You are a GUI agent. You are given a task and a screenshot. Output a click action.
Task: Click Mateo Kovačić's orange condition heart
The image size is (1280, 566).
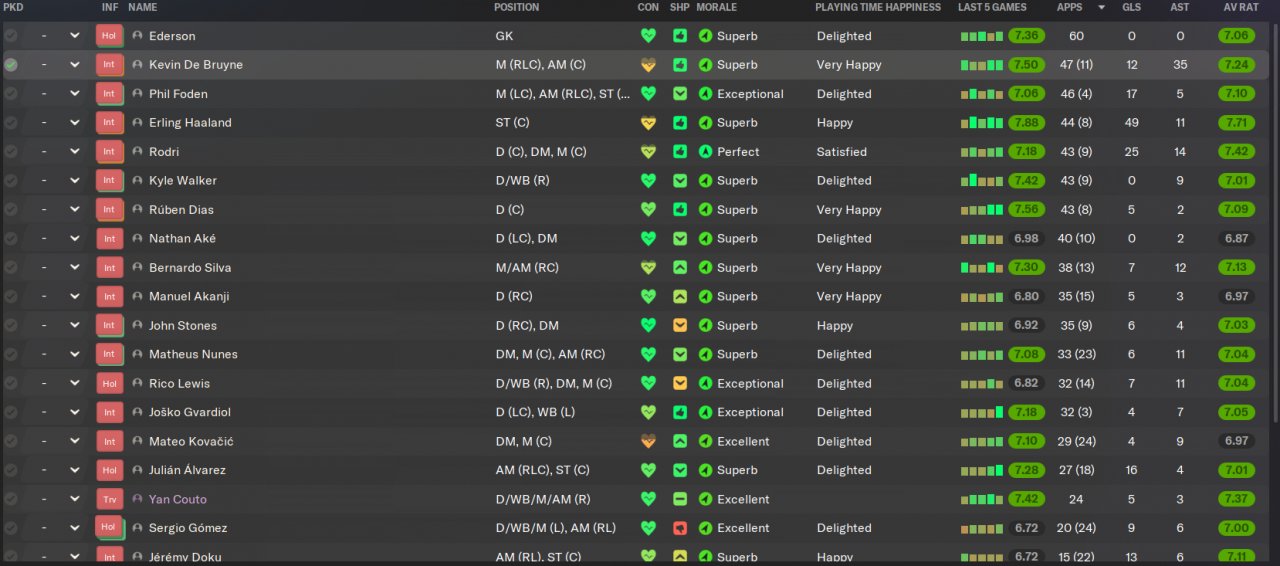click(648, 441)
